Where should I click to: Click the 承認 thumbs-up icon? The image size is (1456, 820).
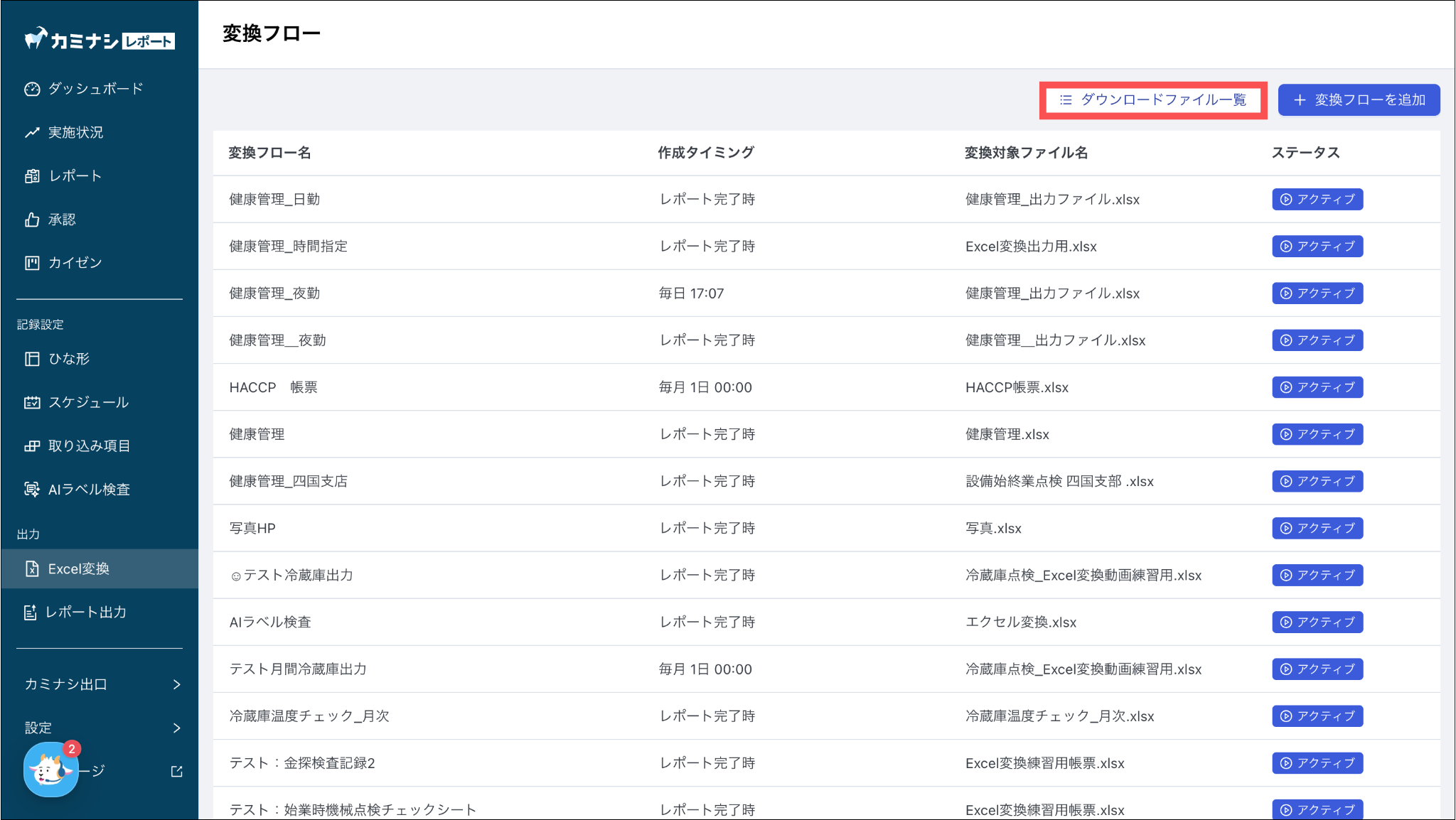(x=32, y=220)
